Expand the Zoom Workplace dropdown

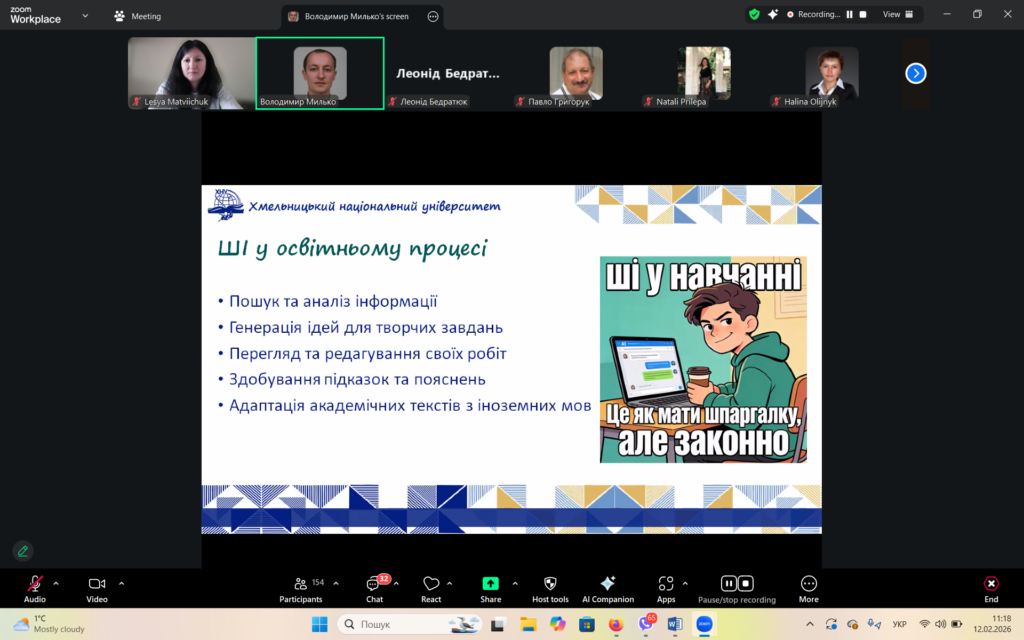(84, 16)
